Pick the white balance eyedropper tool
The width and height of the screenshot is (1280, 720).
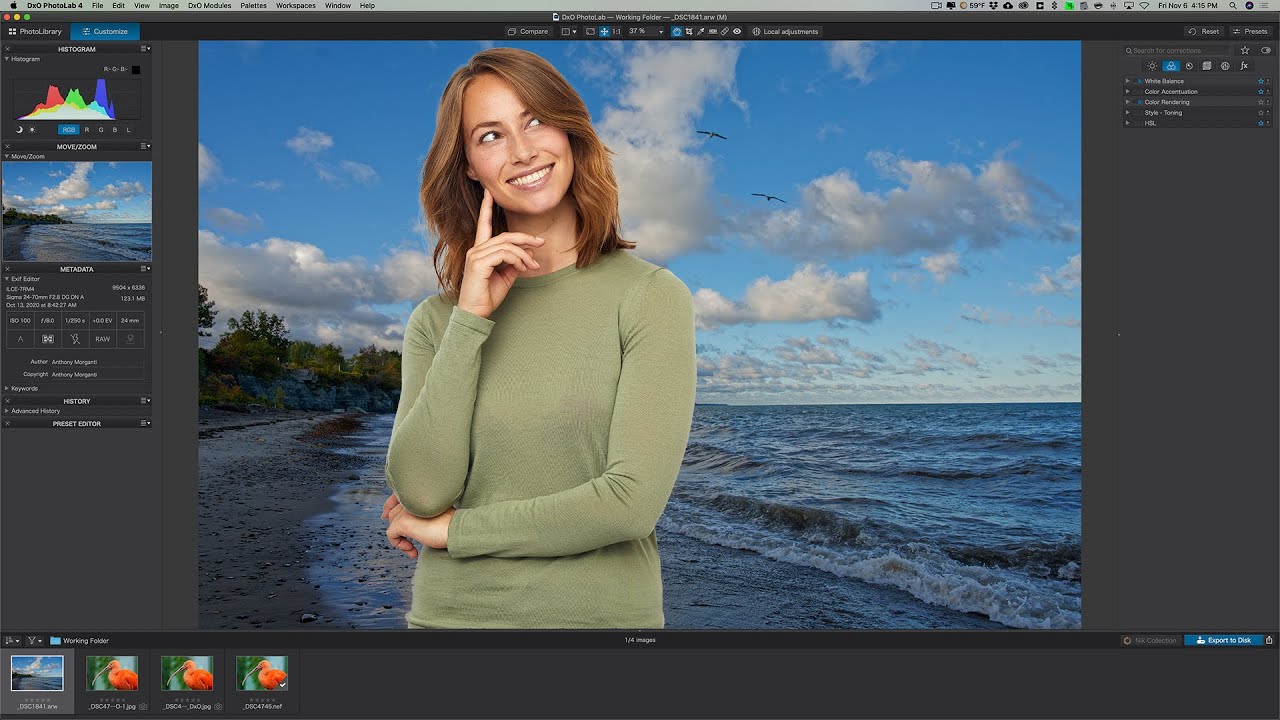point(701,31)
